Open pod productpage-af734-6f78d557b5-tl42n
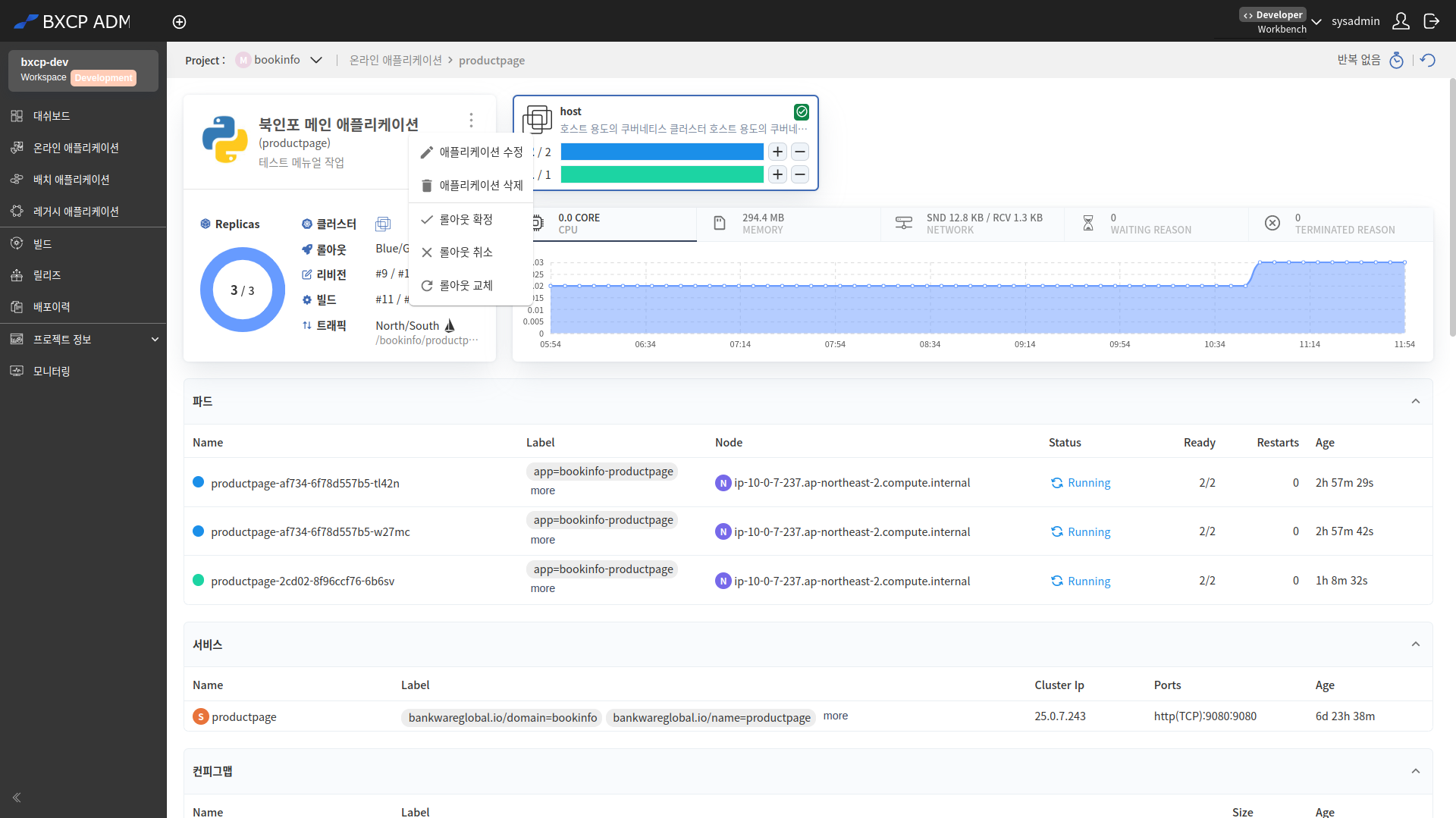1456x818 pixels. pos(305,483)
